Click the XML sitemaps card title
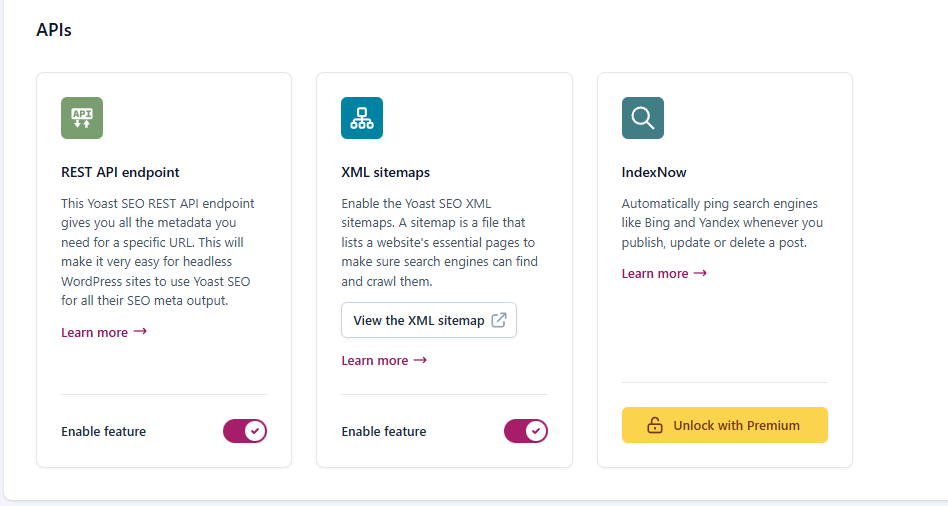The height and width of the screenshot is (506, 948). 385,172
